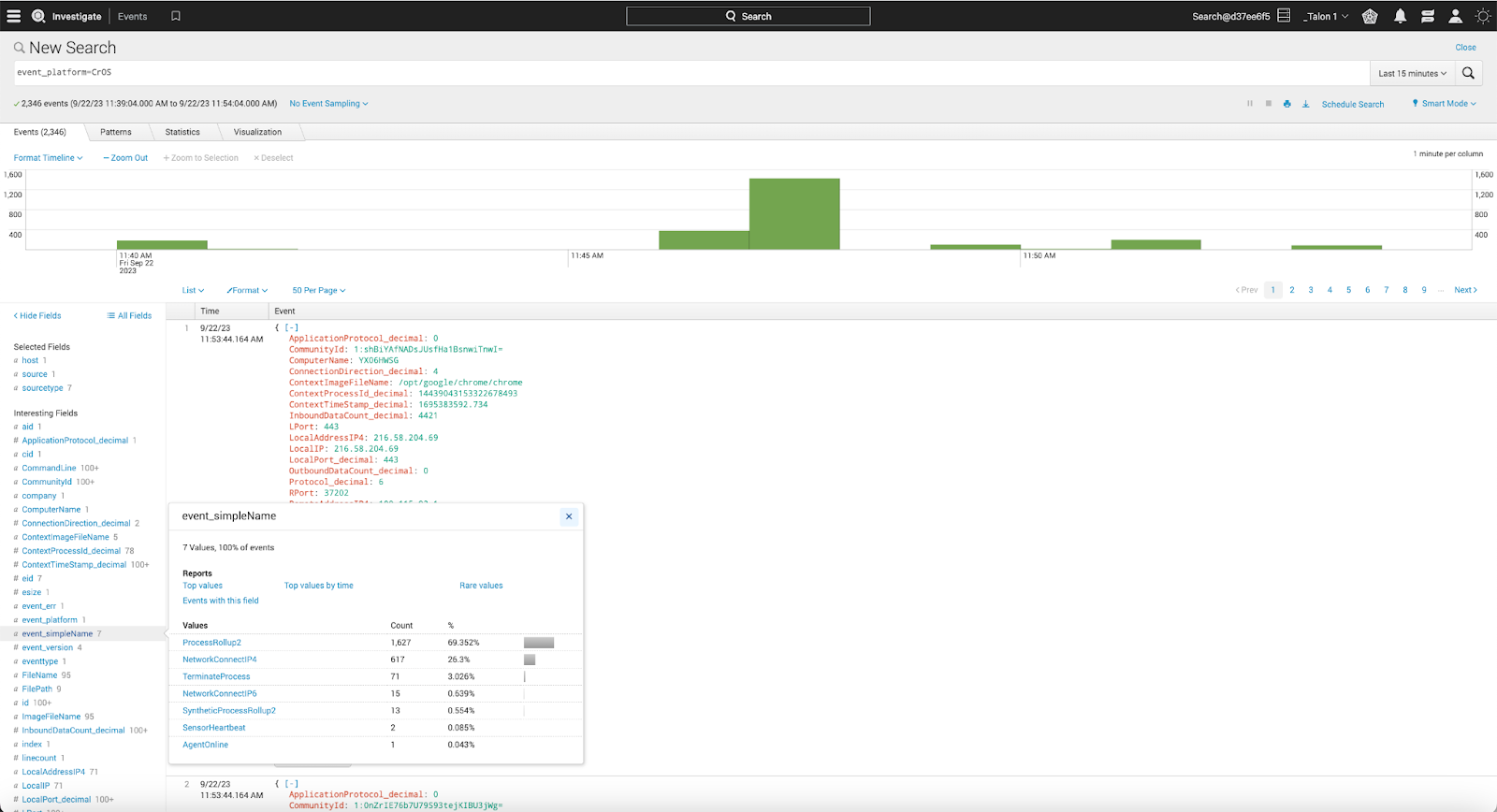Run search with magnifier button
Image resolution: width=1497 pixels, height=812 pixels.
(x=1468, y=73)
